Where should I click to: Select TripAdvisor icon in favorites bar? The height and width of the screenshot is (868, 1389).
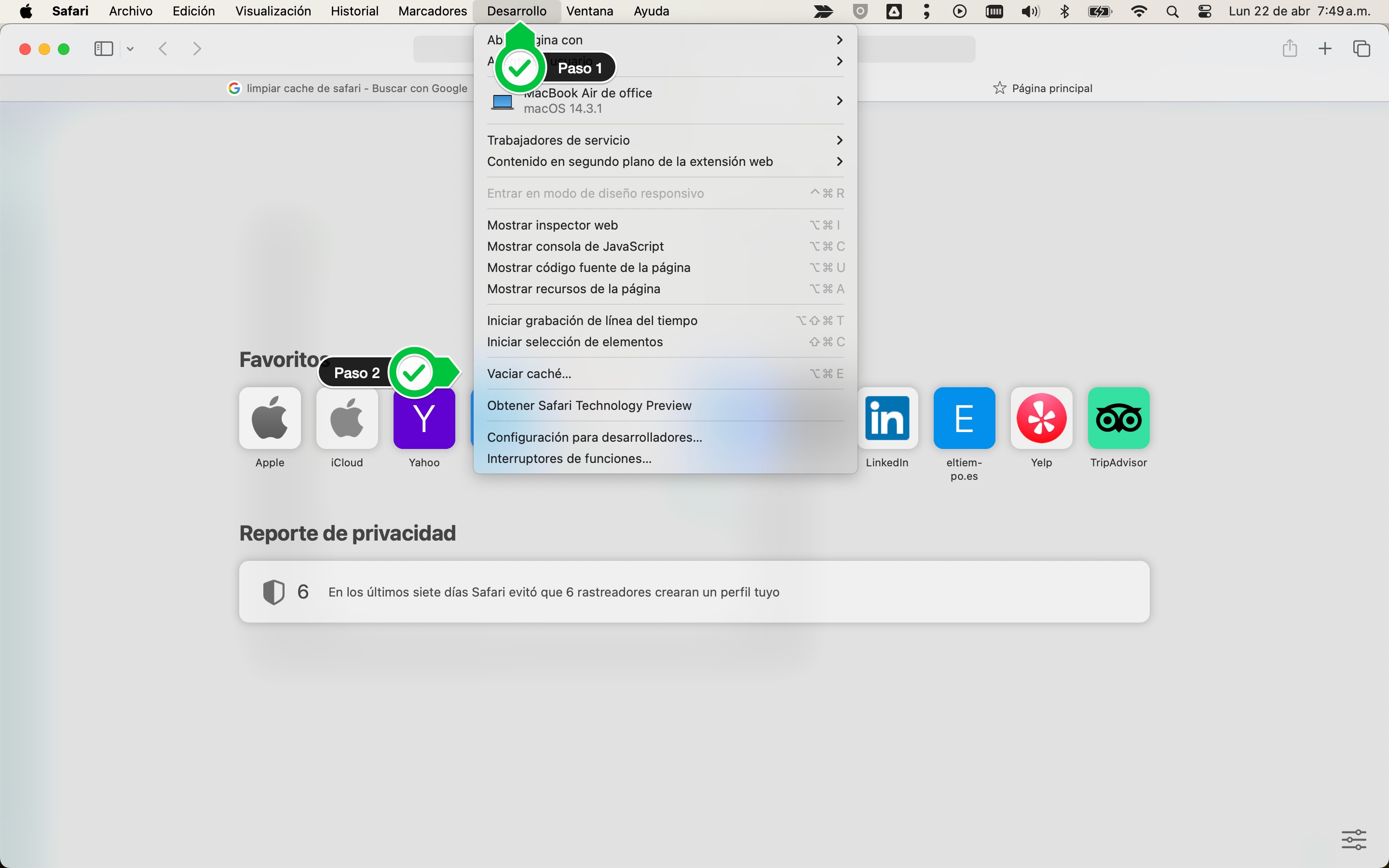1118,418
